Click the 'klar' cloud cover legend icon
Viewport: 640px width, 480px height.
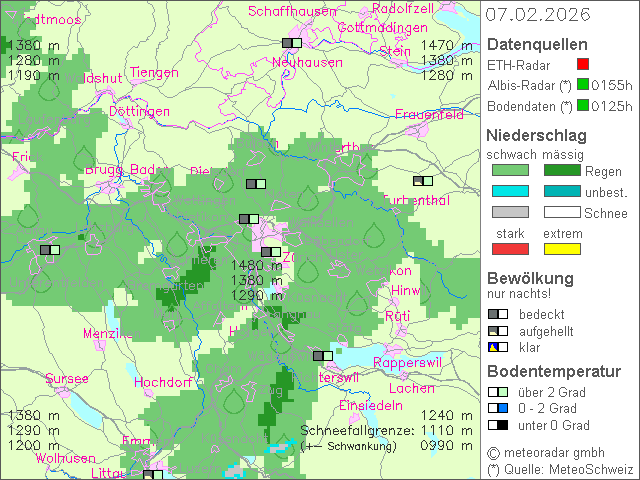[x=497, y=347]
